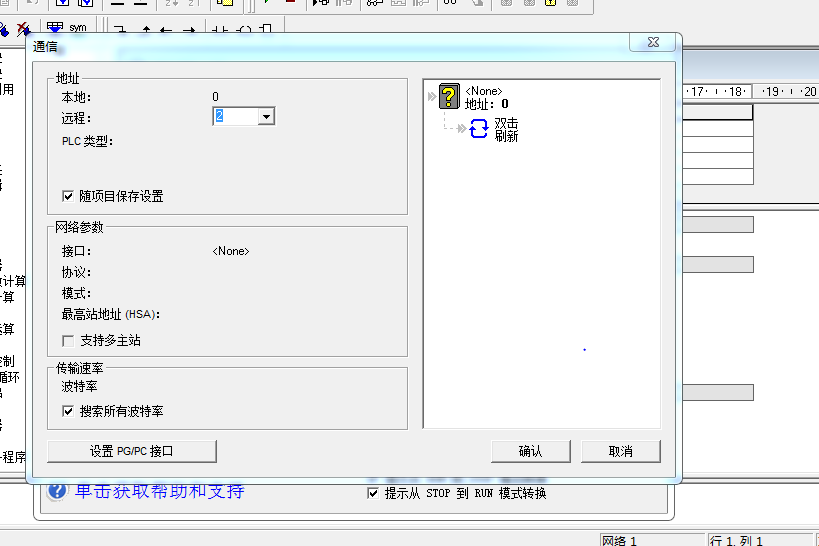819x546 pixels.
Task: Close the 通信 dialog with X button
Action: coord(652,43)
